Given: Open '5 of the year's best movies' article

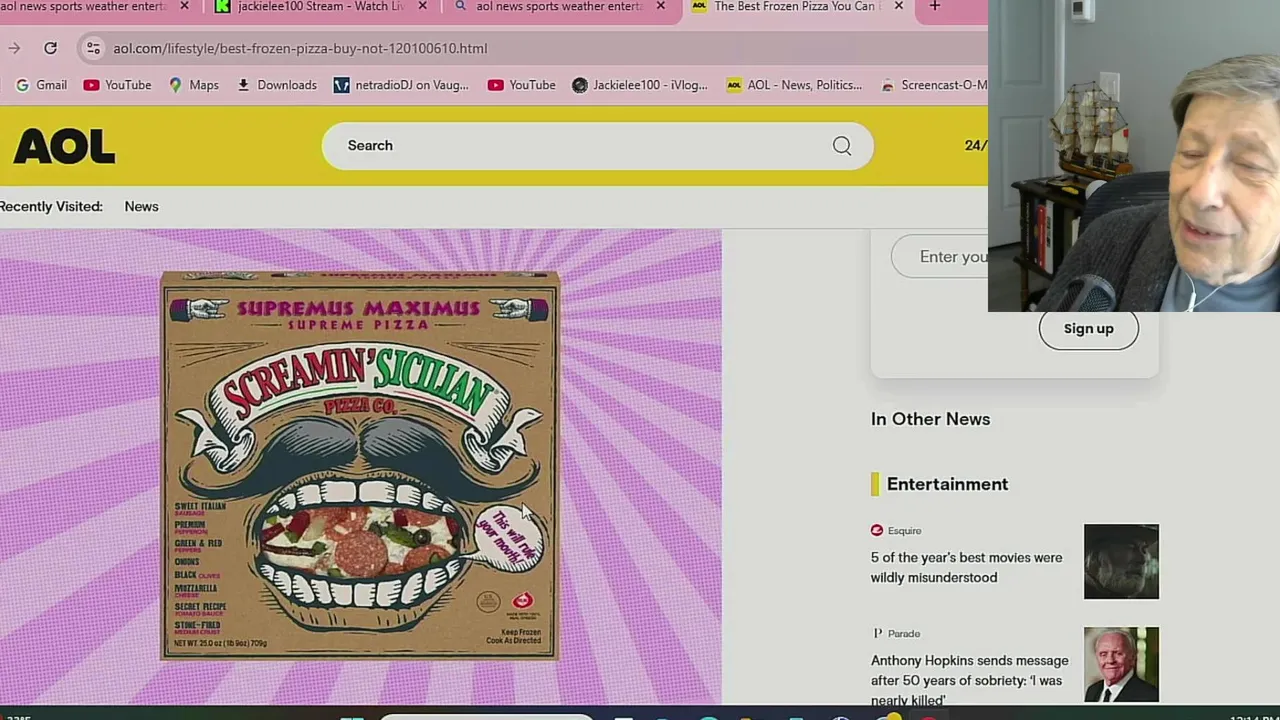Looking at the screenshot, I should click(966, 568).
